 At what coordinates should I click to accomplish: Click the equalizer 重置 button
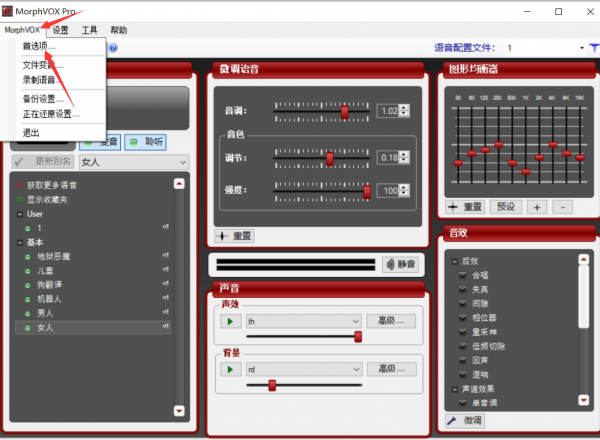coord(465,207)
